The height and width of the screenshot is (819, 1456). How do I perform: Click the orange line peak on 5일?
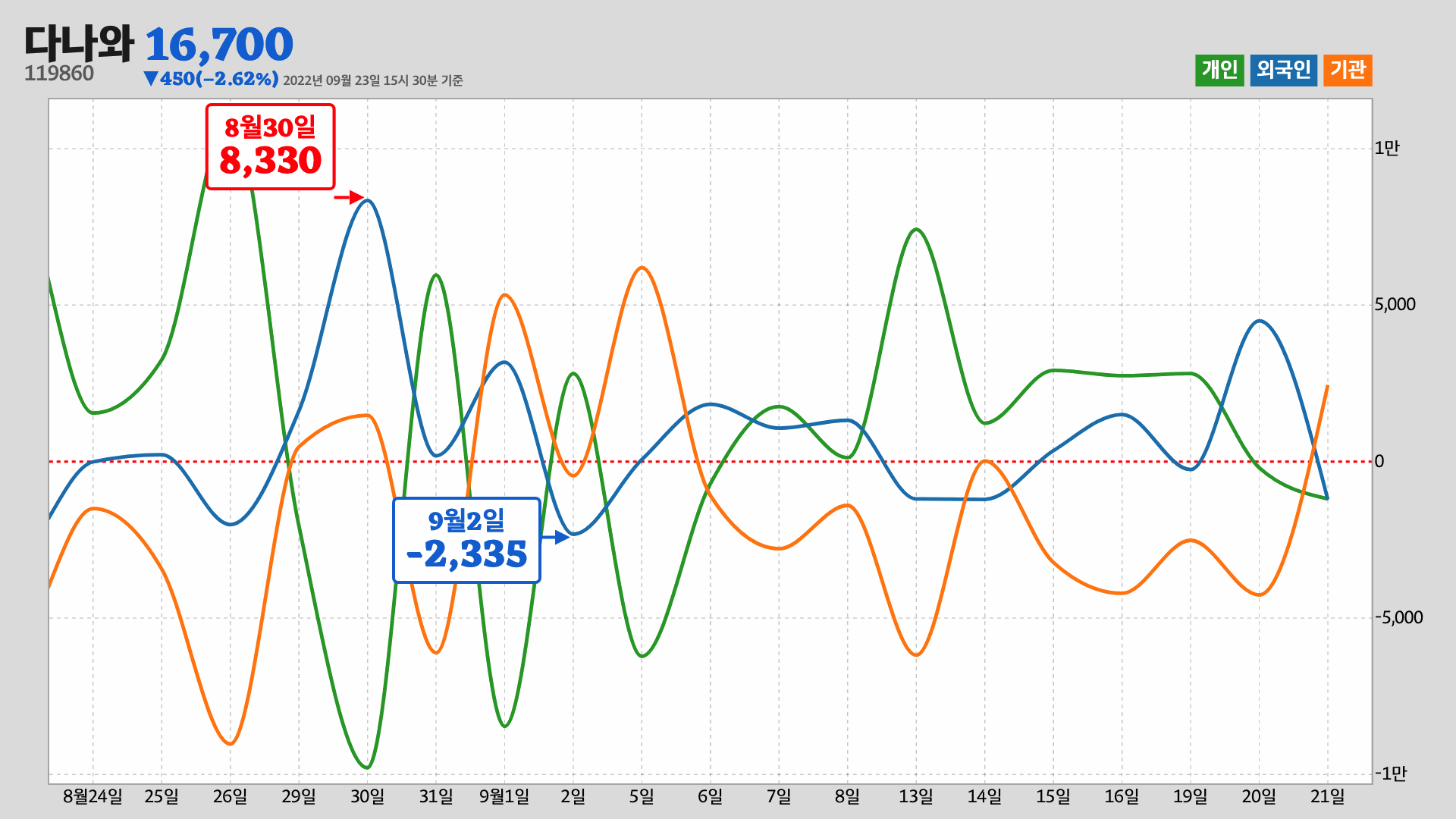coord(642,268)
